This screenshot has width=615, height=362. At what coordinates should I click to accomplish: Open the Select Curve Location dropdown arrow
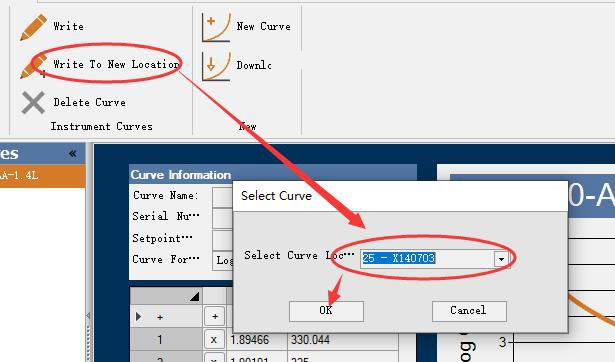(501, 259)
